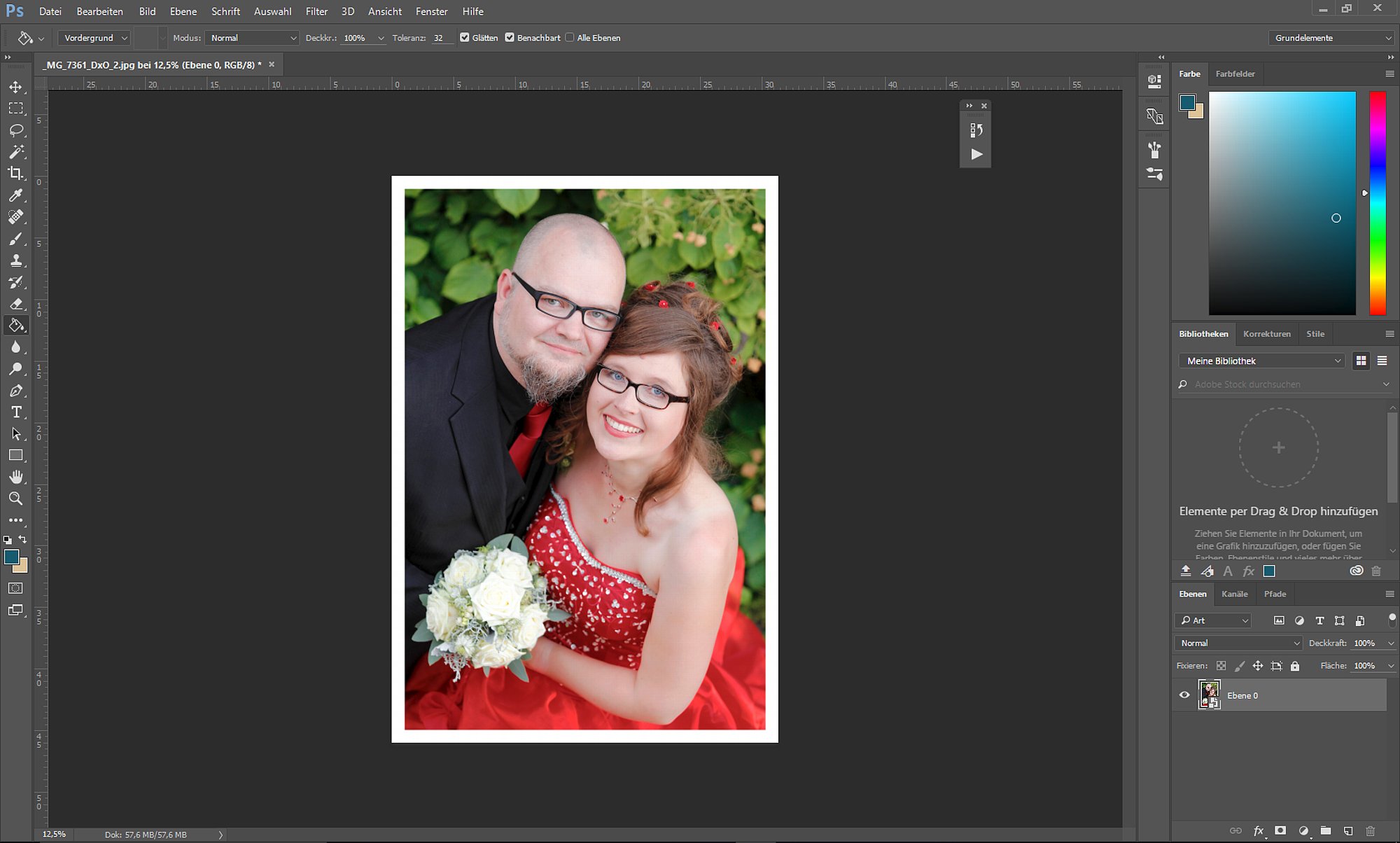The width and height of the screenshot is (1400, 843).
Task: Select the Lasso tool
Action: point(15,130)
